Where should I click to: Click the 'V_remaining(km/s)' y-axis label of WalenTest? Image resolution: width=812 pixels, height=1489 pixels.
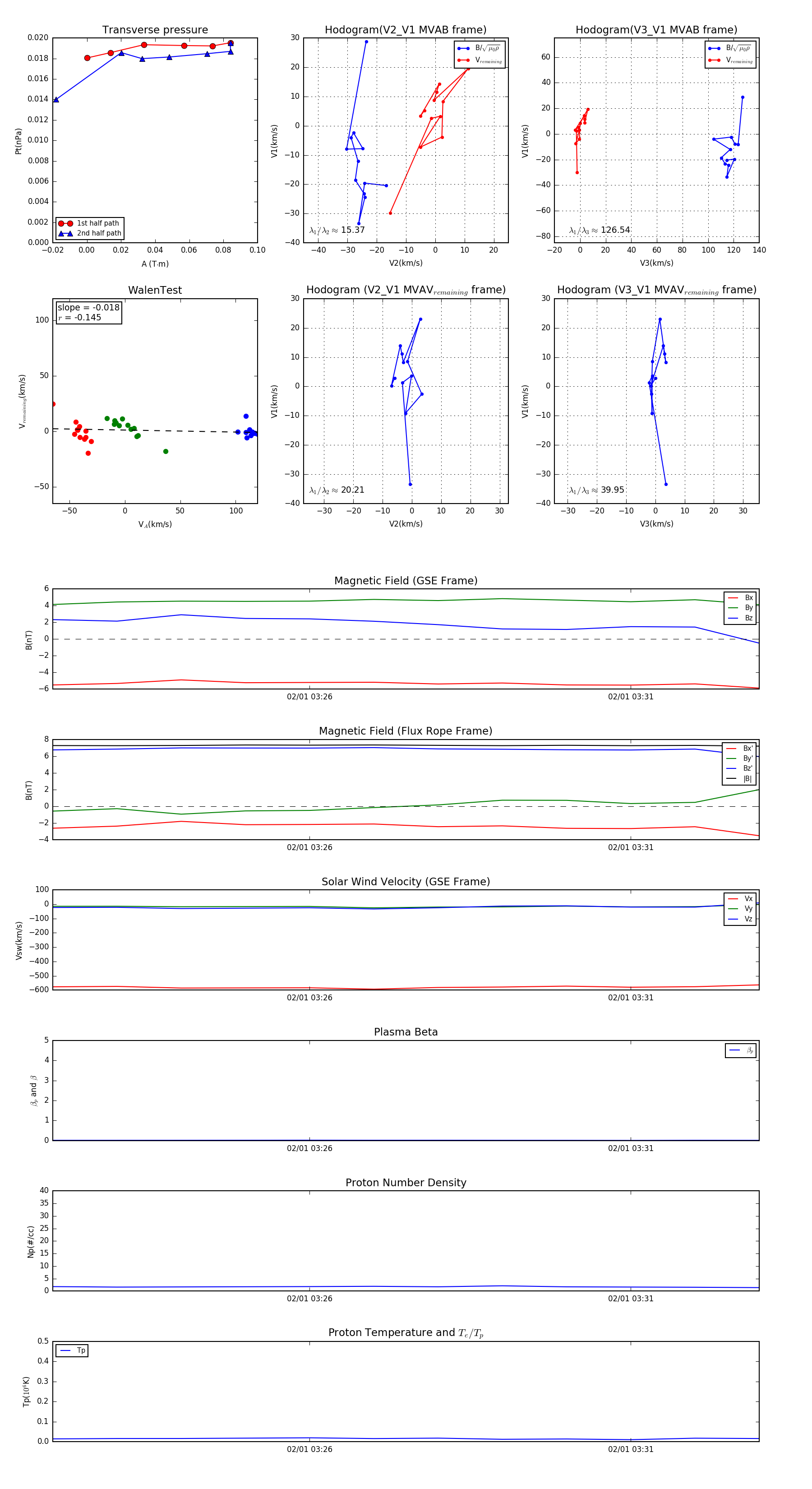click(22, 401)
